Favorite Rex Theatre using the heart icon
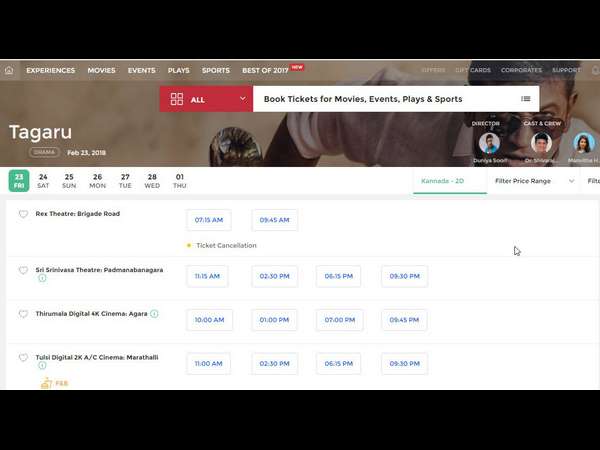 point(24,214)
